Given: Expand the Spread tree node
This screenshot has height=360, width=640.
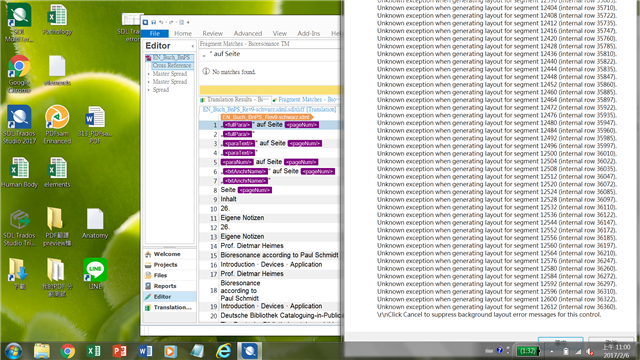Looking at the screenshot, I should (149, 90).
